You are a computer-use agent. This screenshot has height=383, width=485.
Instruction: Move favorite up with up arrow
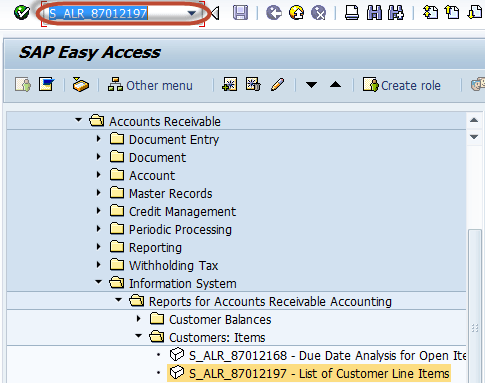click(335, 85)
